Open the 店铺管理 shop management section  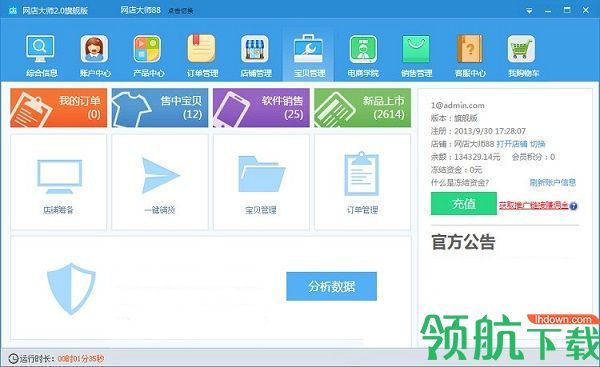(x=256, y=55)
